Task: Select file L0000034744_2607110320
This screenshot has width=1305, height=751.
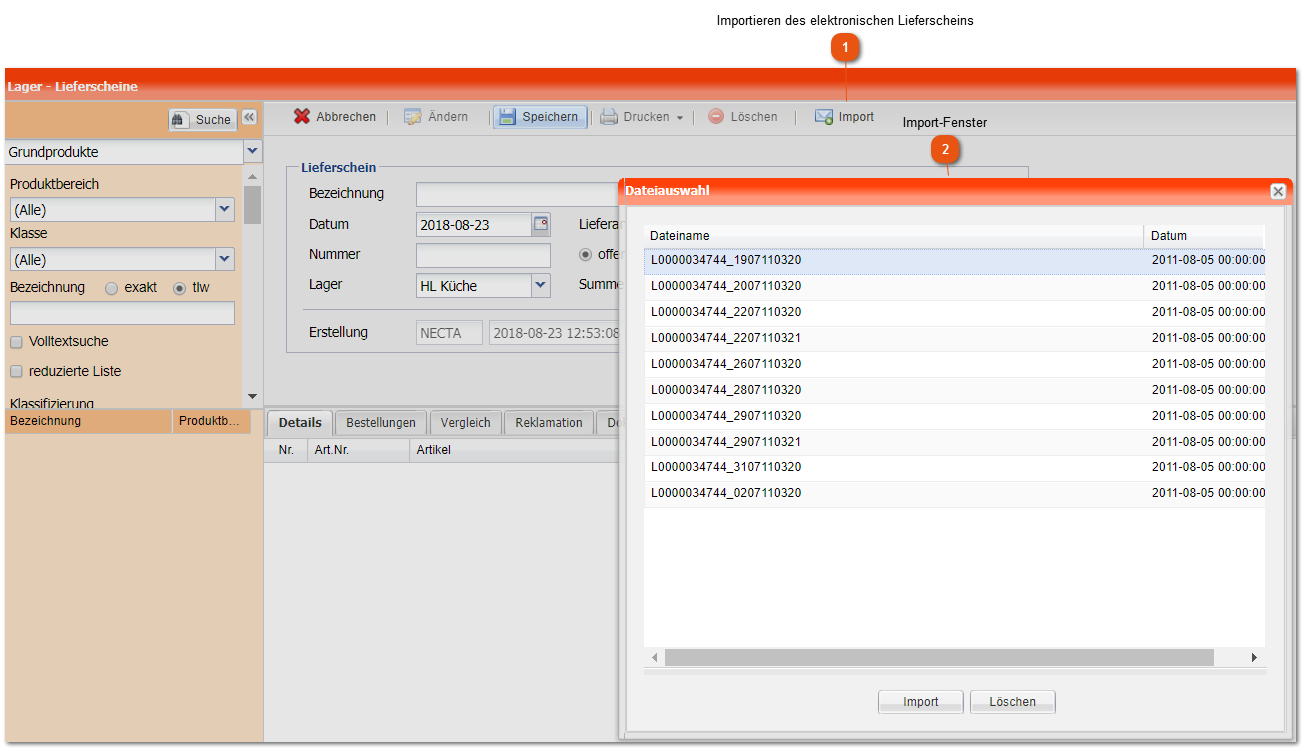Action: (x=954, y=365)
